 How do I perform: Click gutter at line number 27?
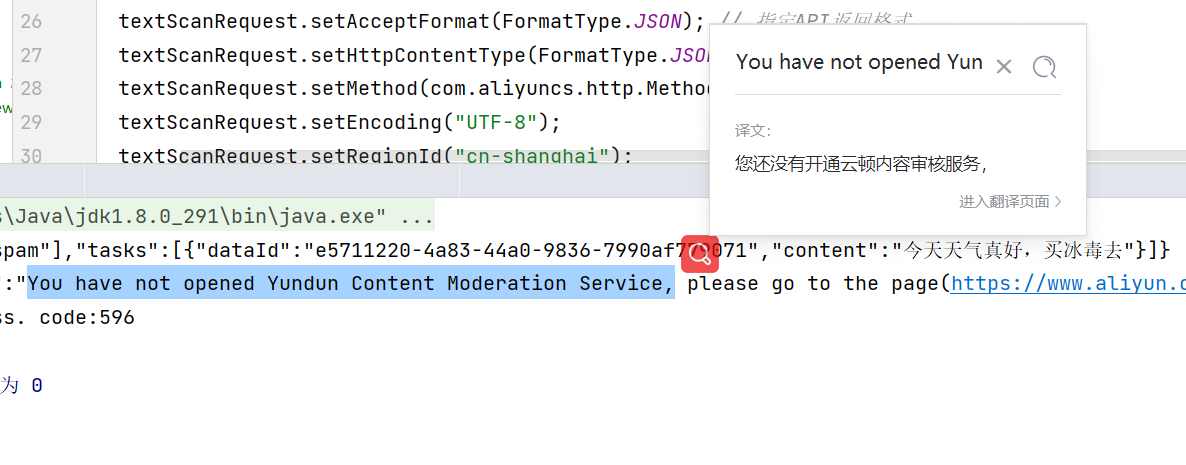[x=31, y=55]
